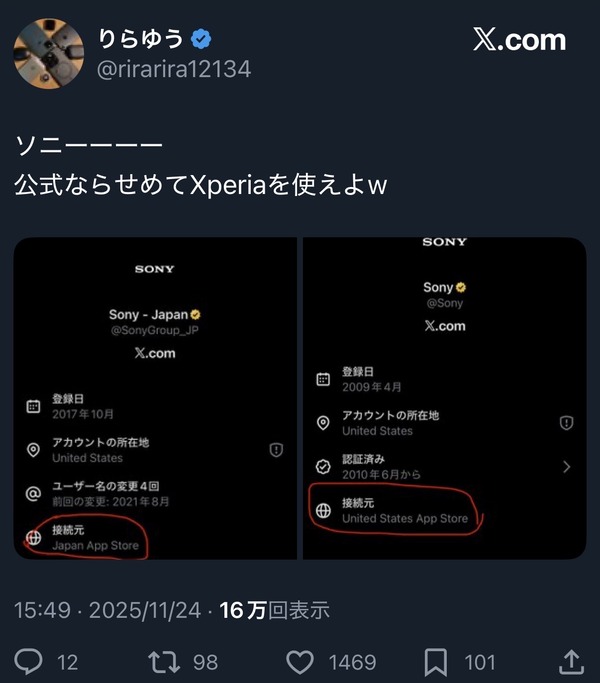
Task: Like the post via the heart icon
Action: [300, 662]
